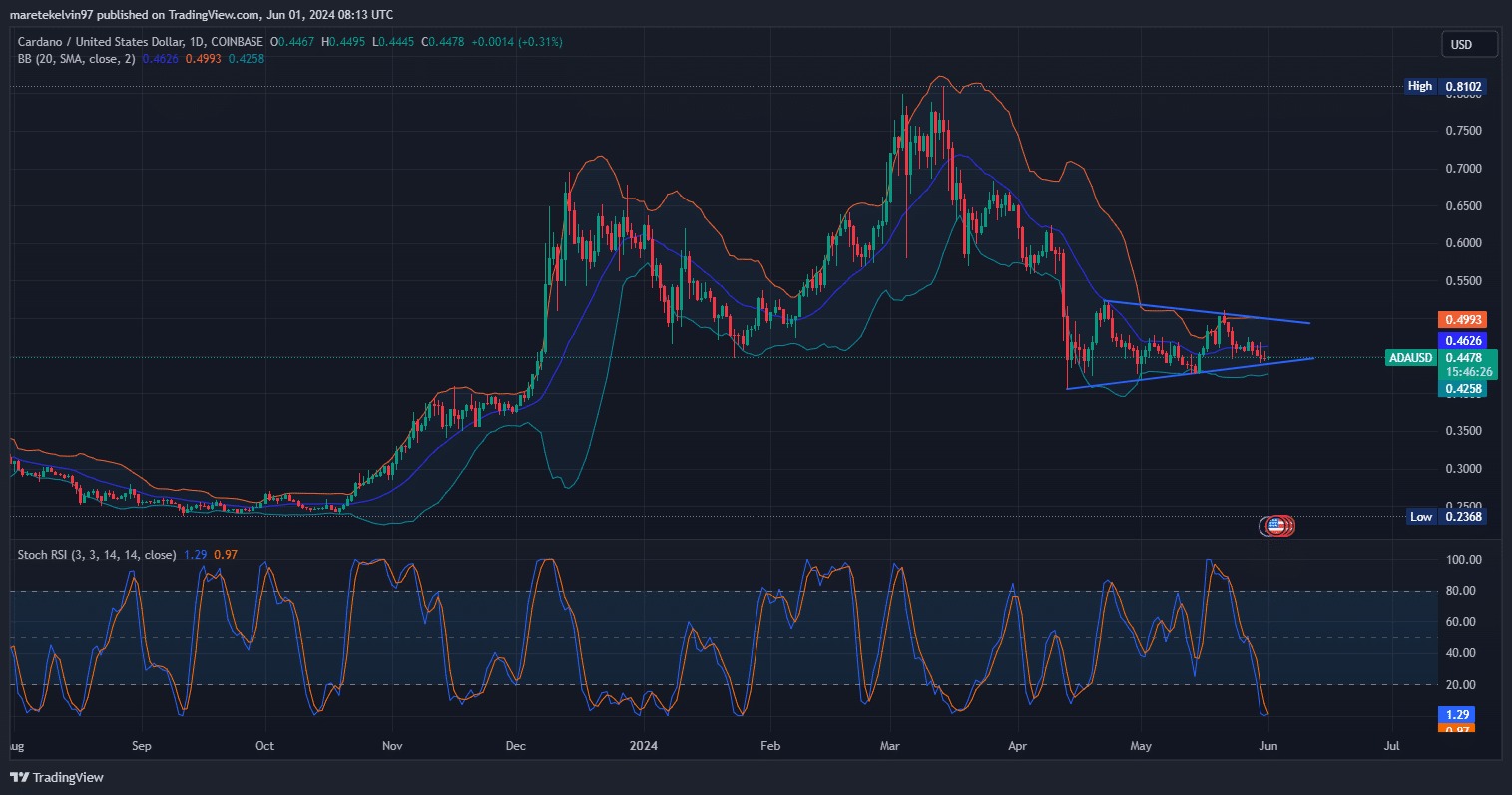Click the 0.7500 price axis label
Screen dimensions: 1512x795
click(1463, 131)
